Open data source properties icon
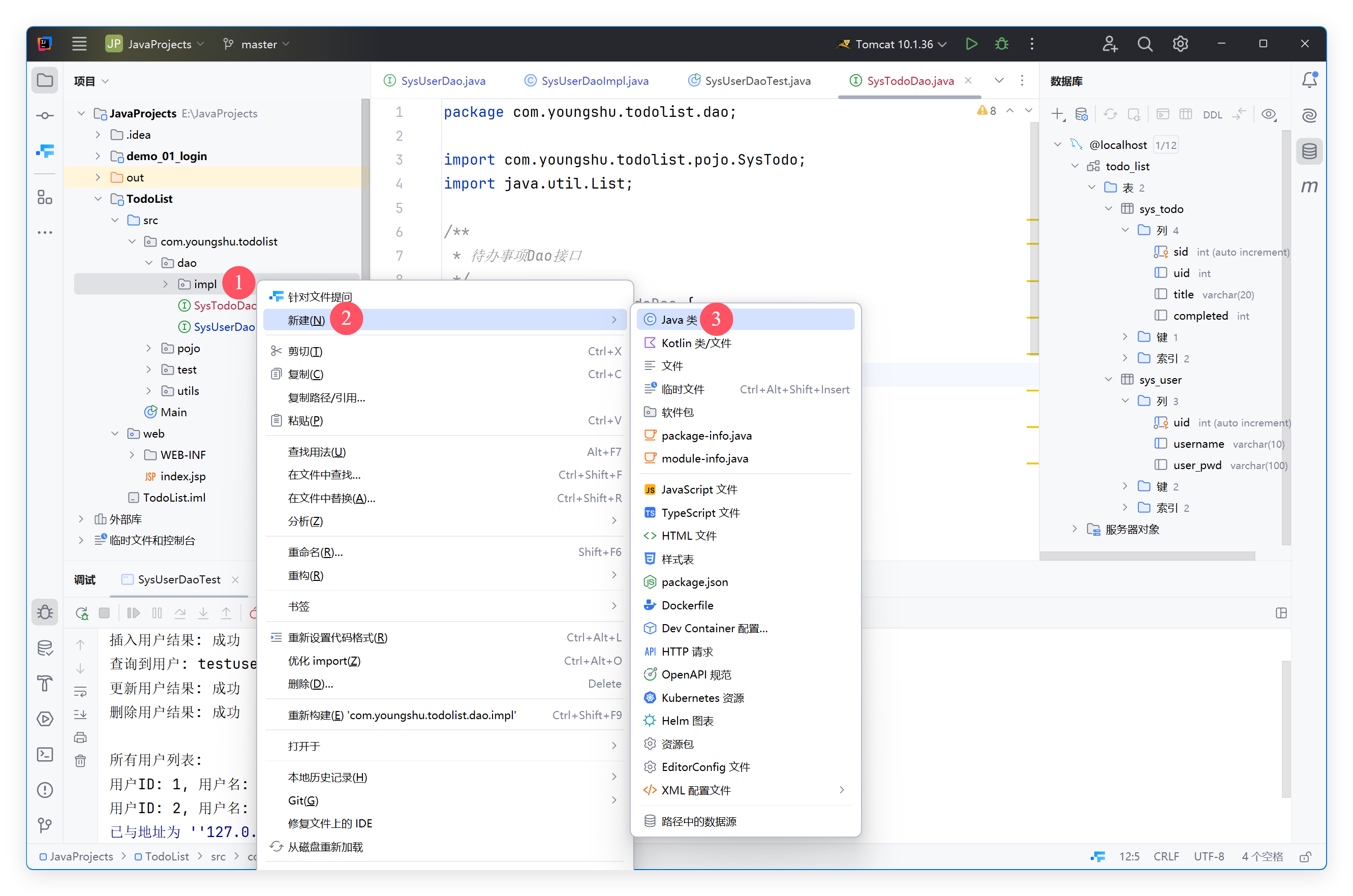 coord(1081,114)
